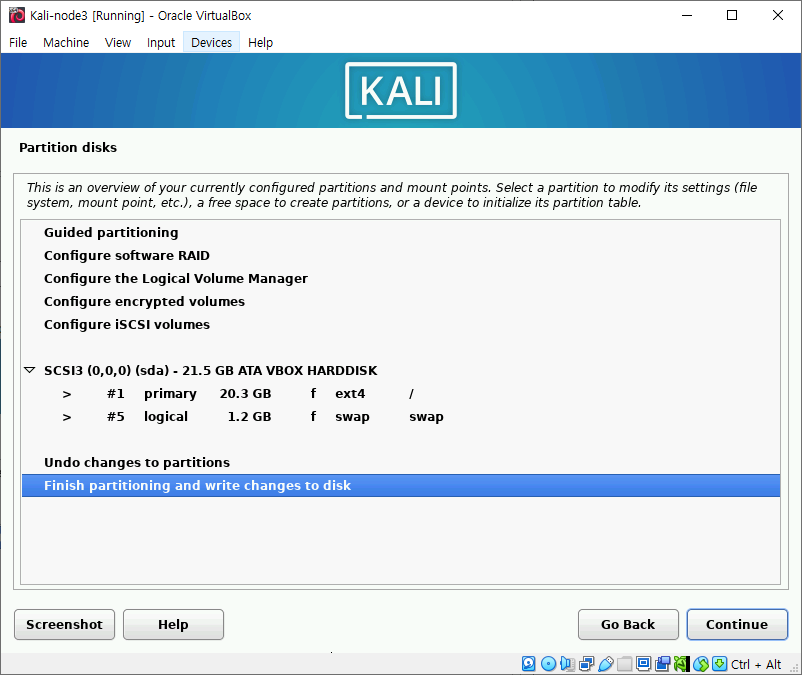The height and width of the screenshot is (675, 802).
Task: Click the ext4 filesystem label
Action: 350,393
